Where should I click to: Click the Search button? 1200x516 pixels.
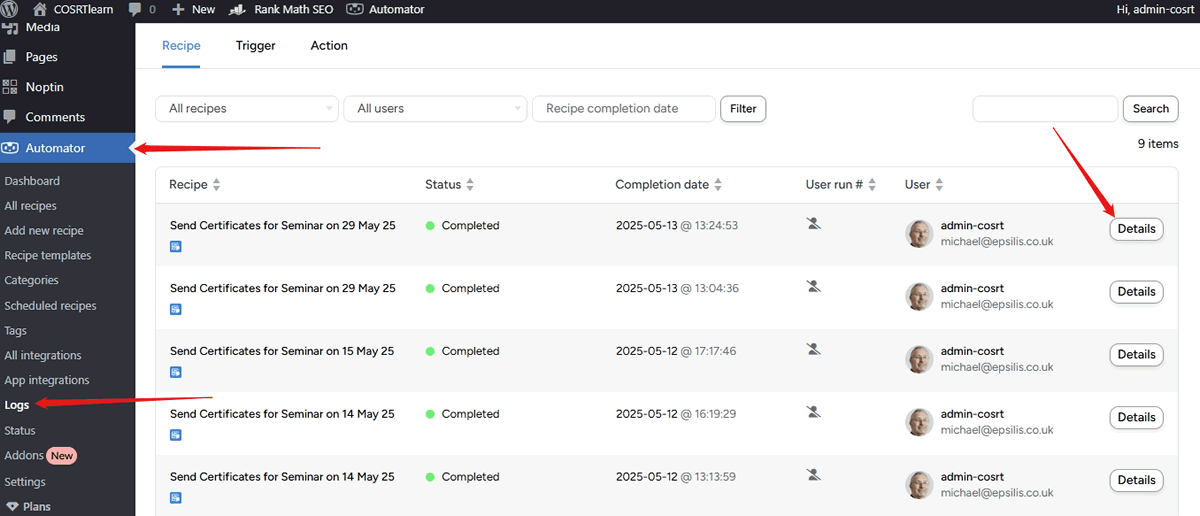[x=1151, y=109]
